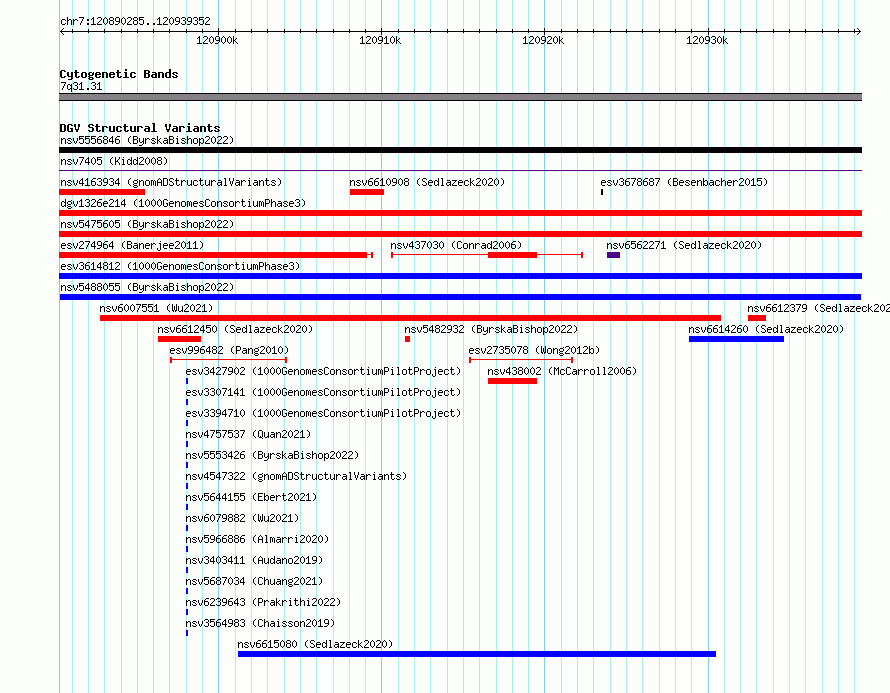Click the purple nsv6562271 feature box
The image size is (890, 693).
tap(613, 255)
